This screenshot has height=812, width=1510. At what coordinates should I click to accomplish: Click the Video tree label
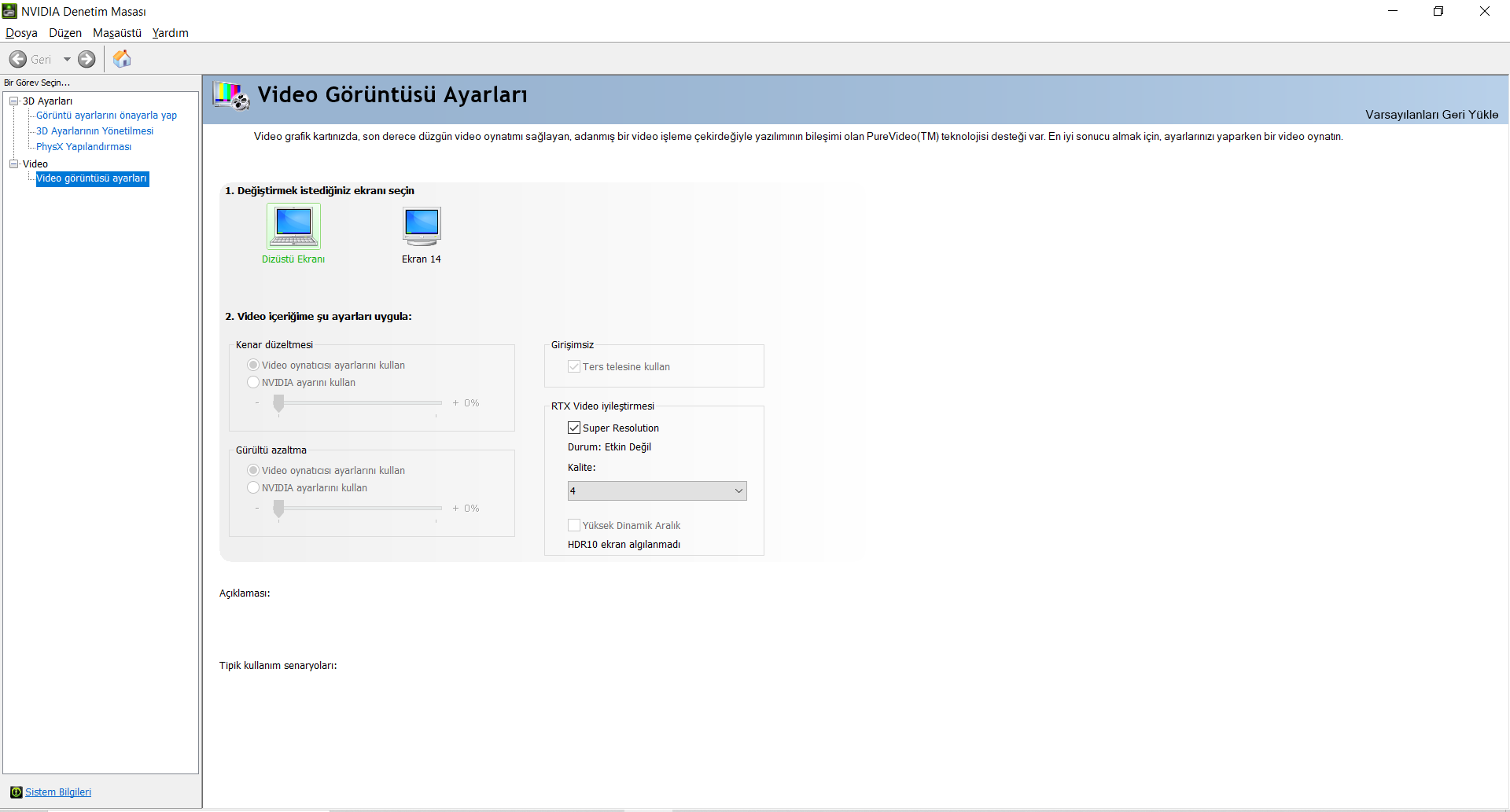[35, 164]
